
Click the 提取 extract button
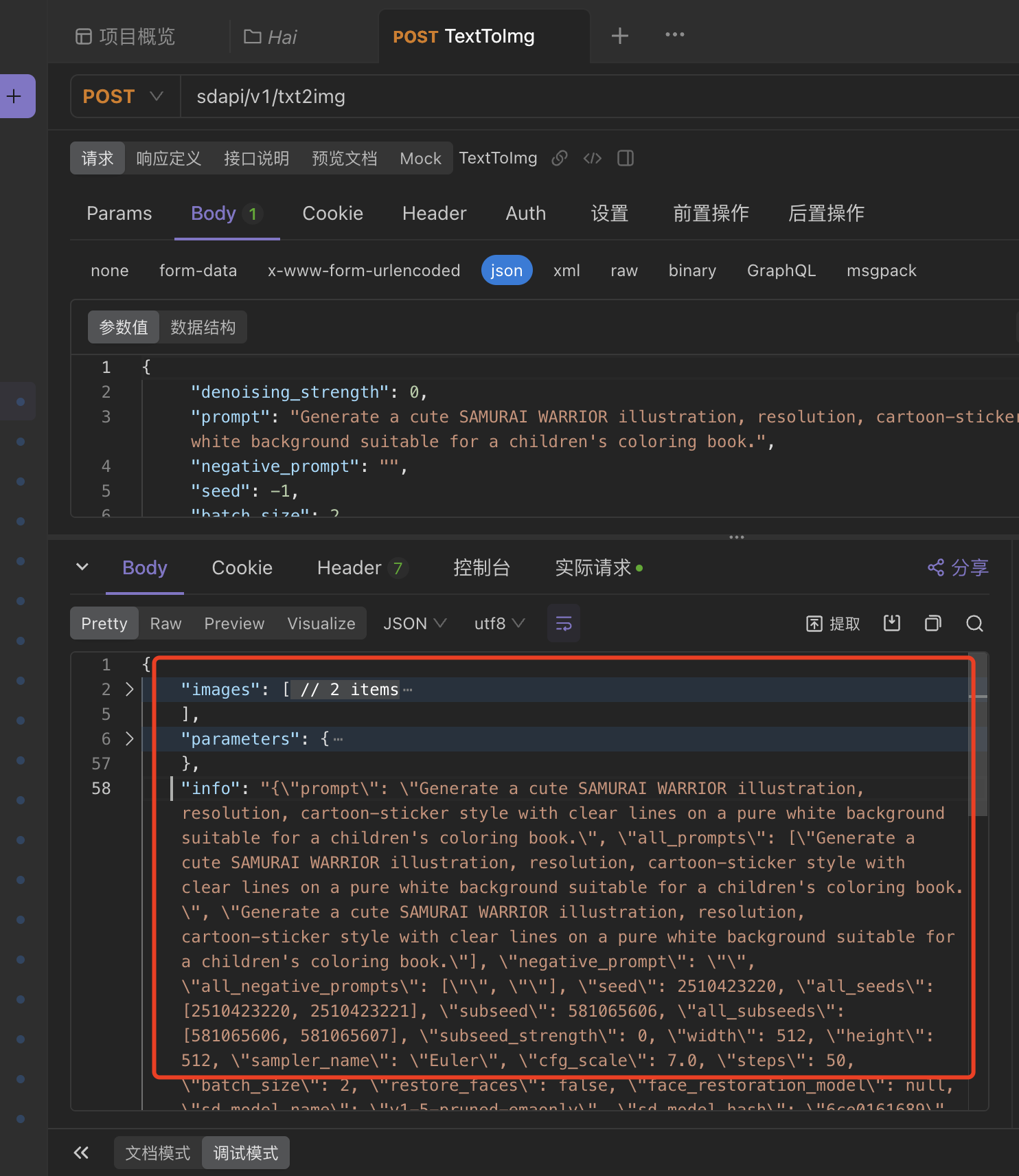[832, 624]
